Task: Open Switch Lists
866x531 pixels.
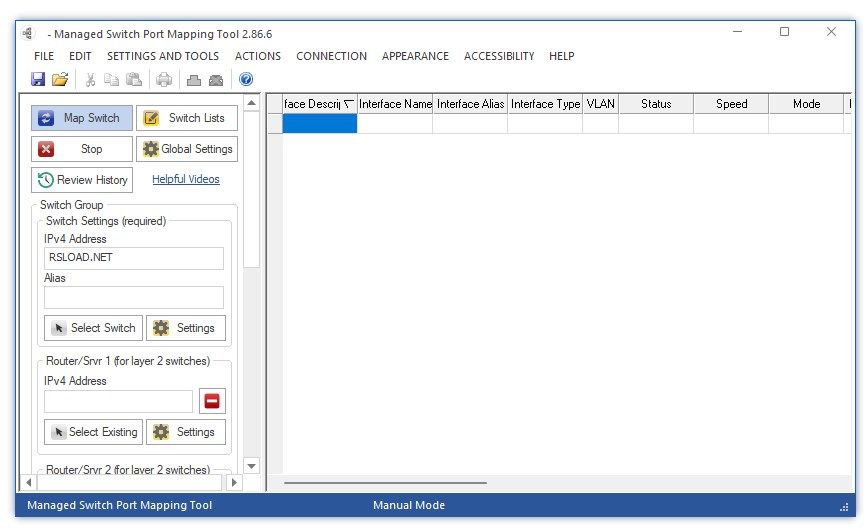Action: pyautogui.click(x=187, y=118)
